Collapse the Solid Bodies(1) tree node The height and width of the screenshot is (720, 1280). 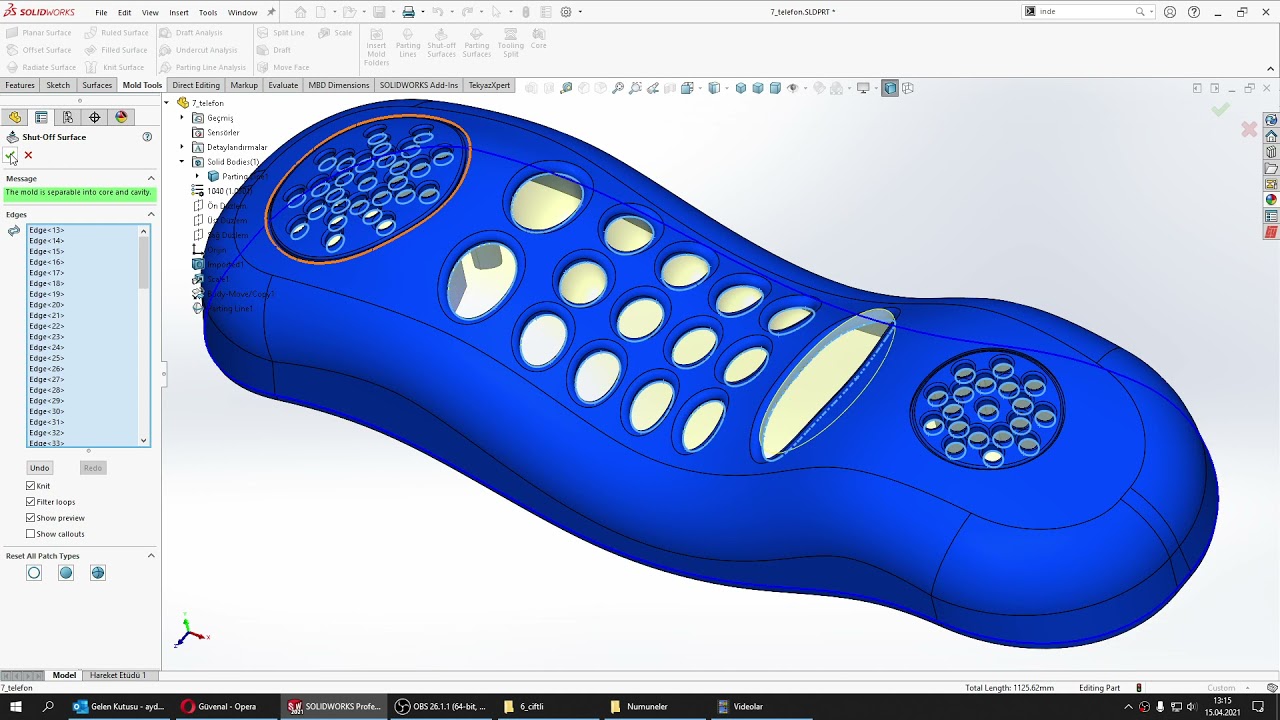pos(182,162)
